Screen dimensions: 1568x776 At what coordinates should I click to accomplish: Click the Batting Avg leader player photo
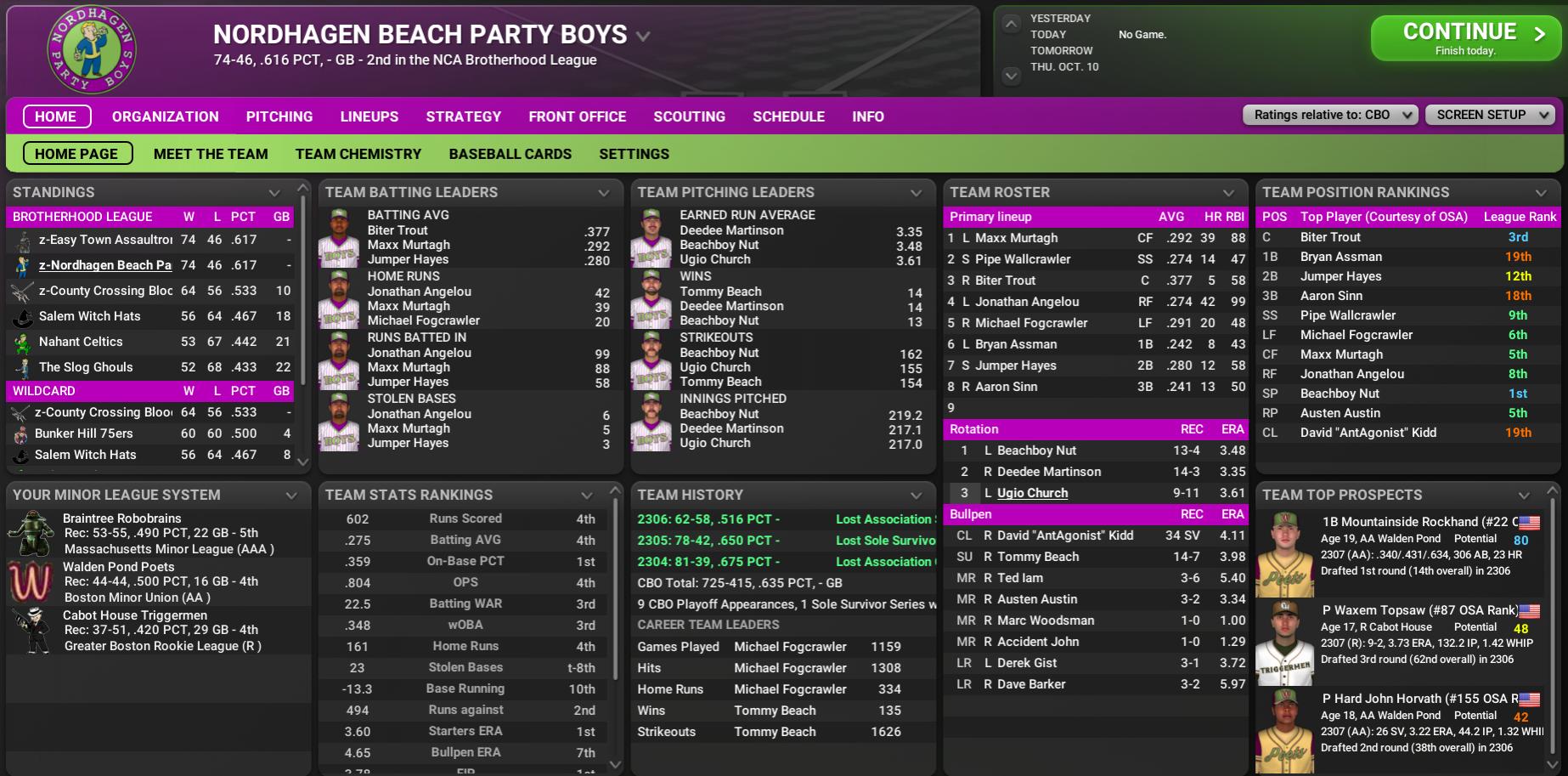(x=339, y=237)
